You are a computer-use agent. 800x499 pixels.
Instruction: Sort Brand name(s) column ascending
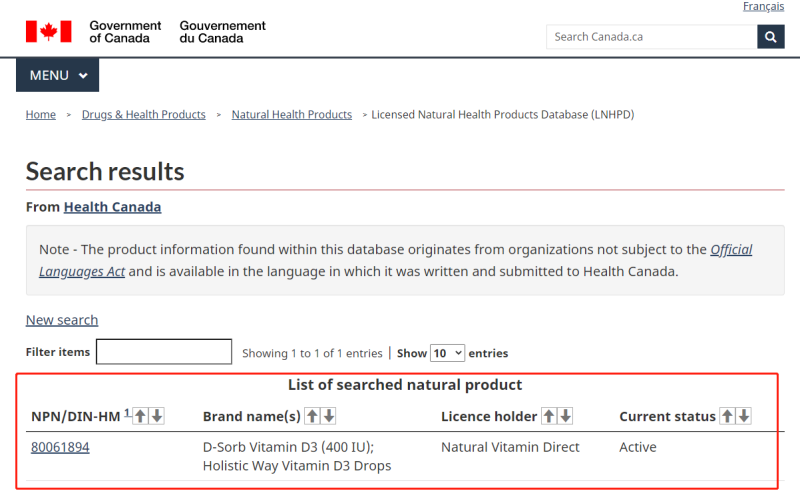point(312,416)
